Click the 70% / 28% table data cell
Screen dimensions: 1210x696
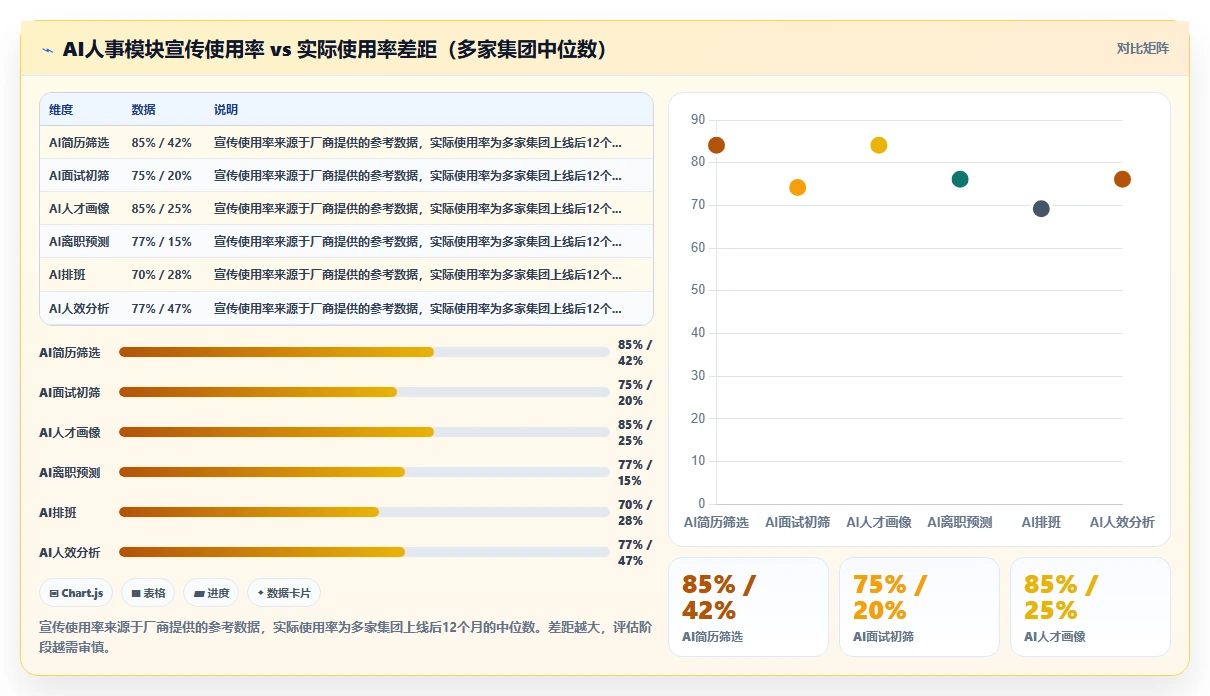coord(161,275)
